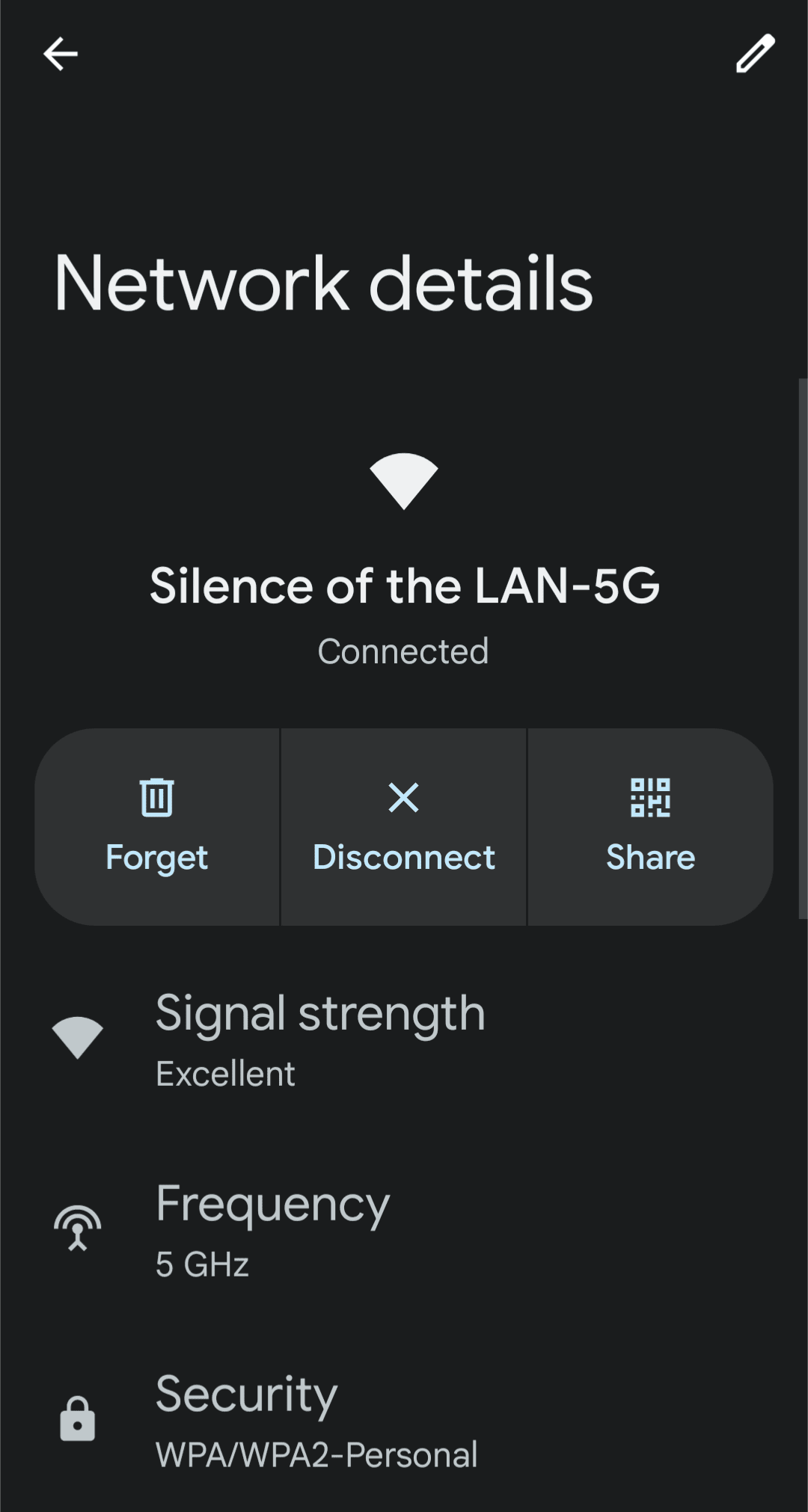The height and width of the screenshot is (1512, 808).
Task: Click the vertical scrollbar on right edge
Action: click(803, 648)
